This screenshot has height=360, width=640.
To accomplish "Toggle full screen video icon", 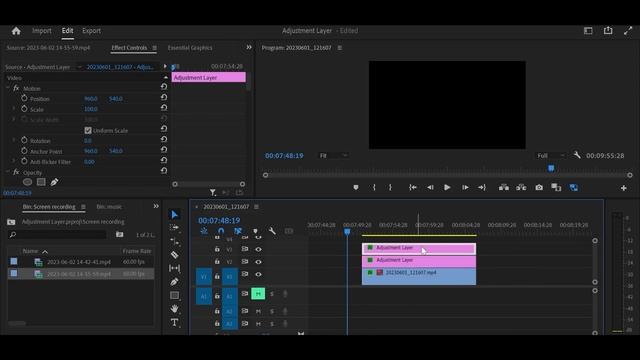I will [628, 31].
